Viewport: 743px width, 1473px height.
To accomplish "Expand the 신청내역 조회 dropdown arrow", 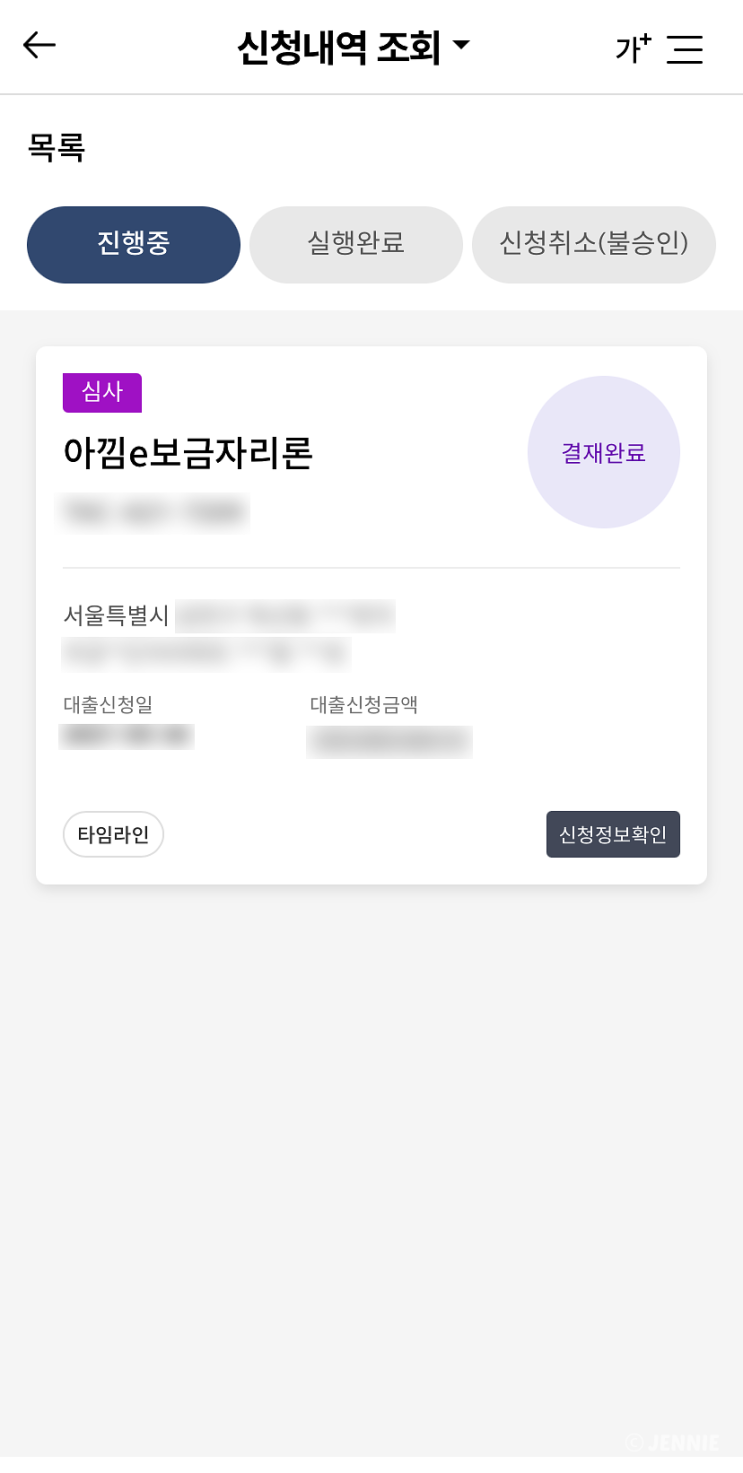I will [461, 45].
